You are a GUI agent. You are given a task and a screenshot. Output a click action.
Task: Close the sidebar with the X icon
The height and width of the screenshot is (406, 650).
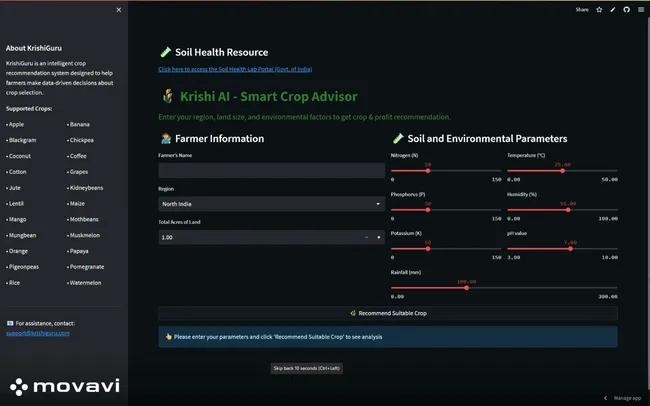pos(119,10)
